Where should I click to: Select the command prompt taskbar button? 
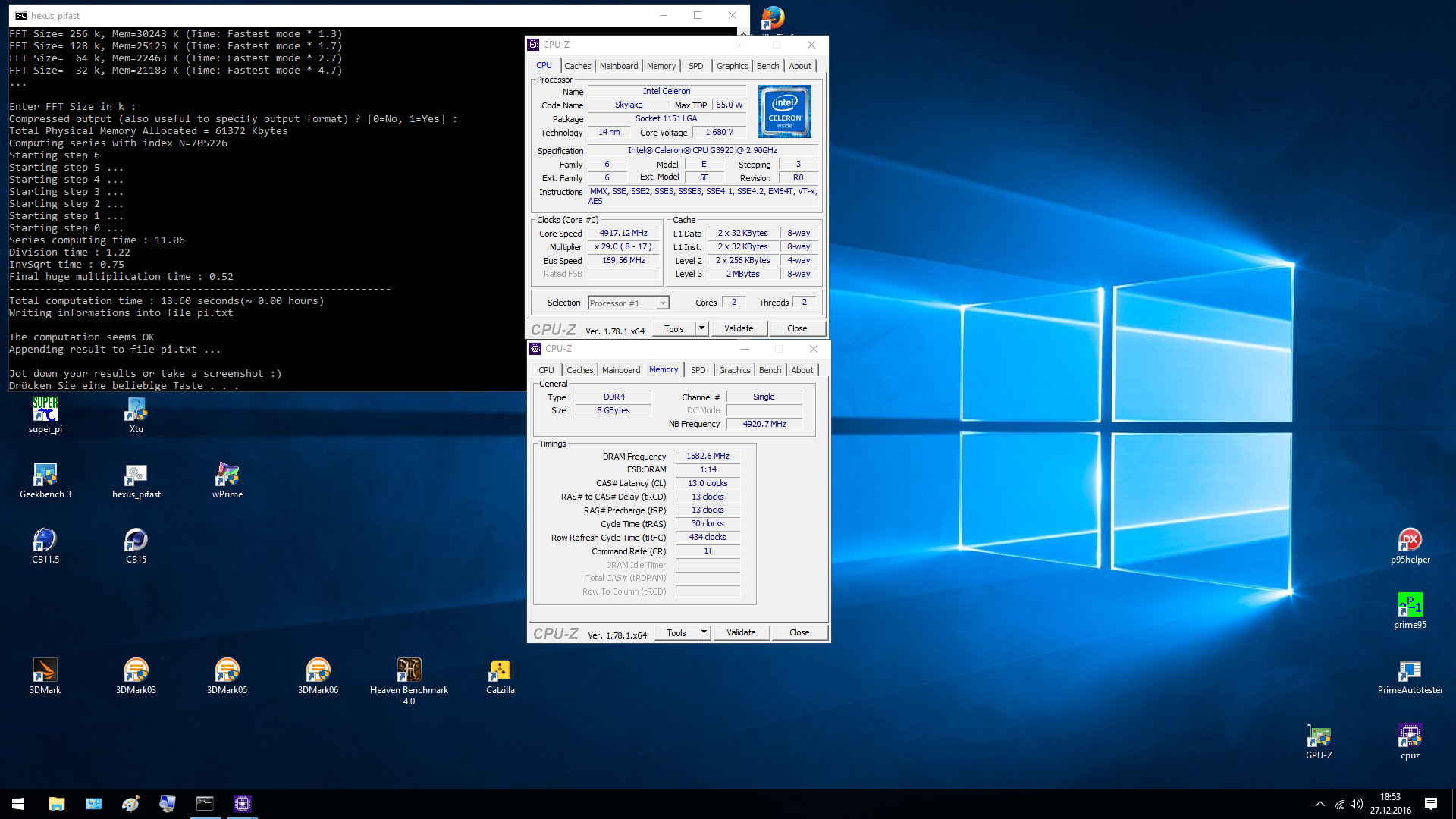click(205, 804)
